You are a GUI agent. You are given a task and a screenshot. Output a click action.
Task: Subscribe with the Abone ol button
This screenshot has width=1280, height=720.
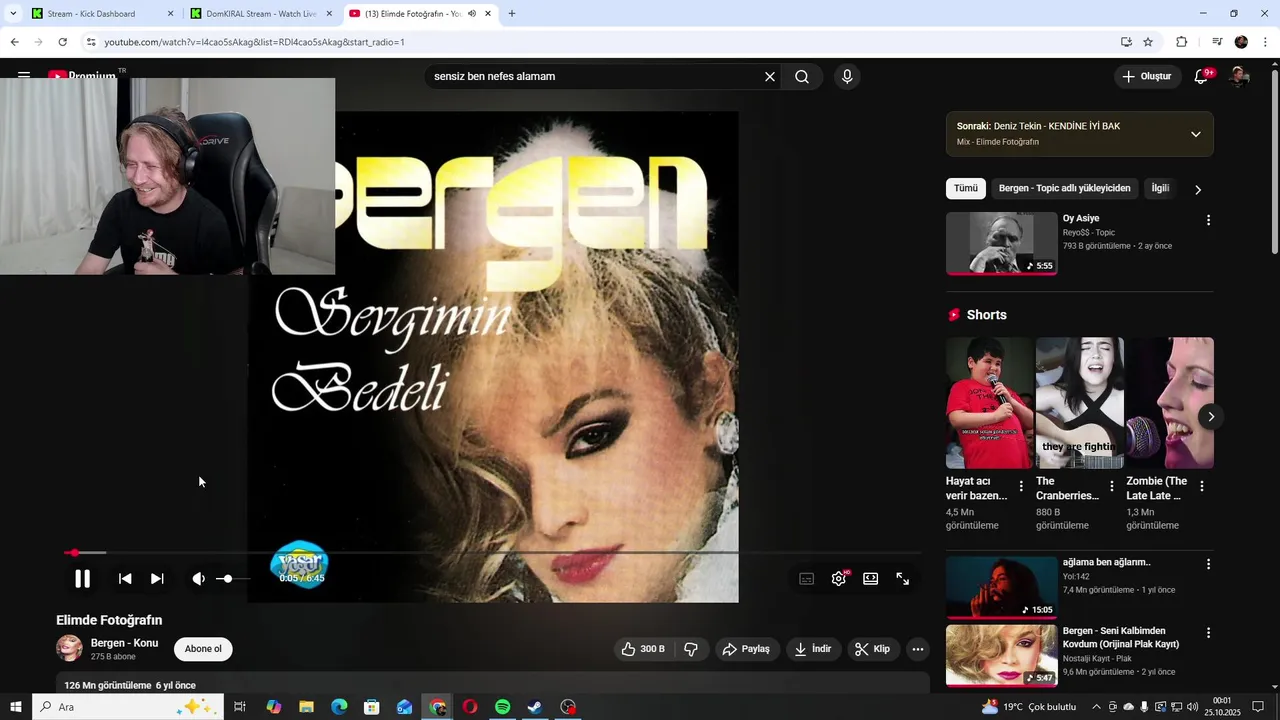coord(203,649)
